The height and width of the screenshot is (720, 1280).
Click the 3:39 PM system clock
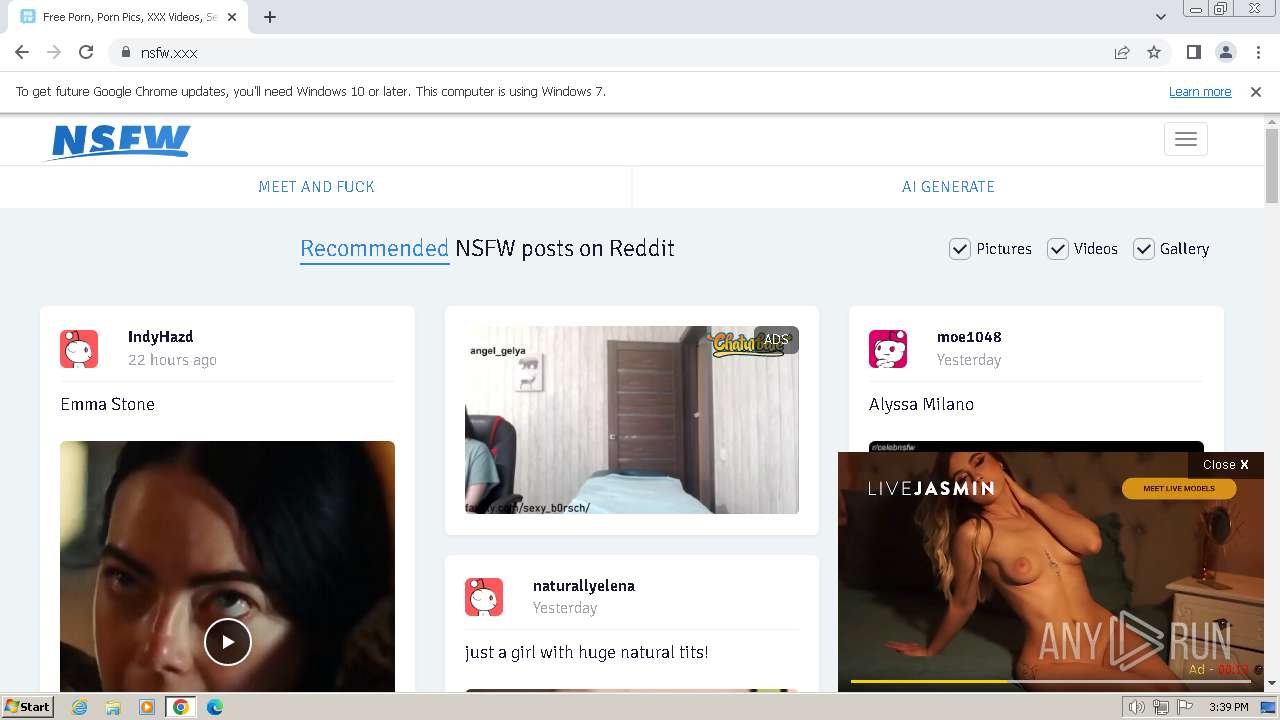pyautogui.click(x=1228, y=707)
